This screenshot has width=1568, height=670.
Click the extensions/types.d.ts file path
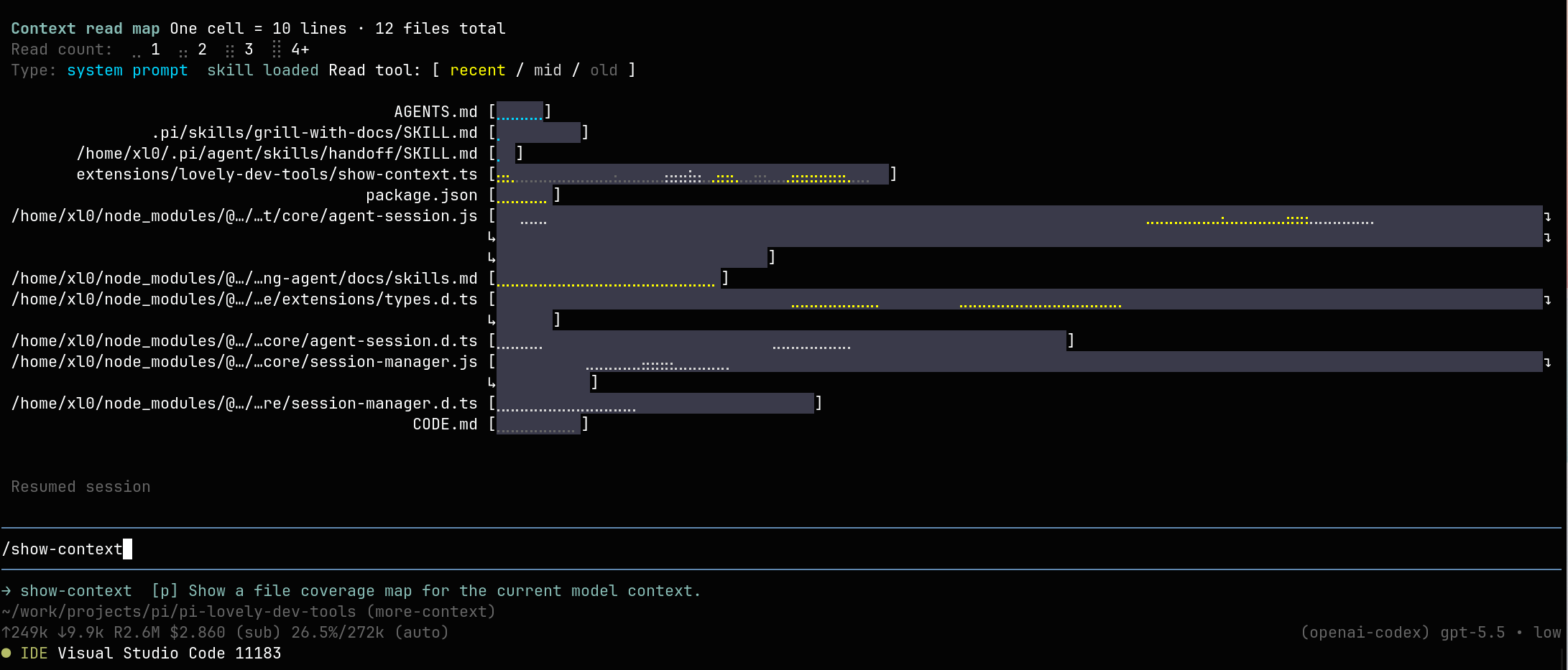click(244, 299)
